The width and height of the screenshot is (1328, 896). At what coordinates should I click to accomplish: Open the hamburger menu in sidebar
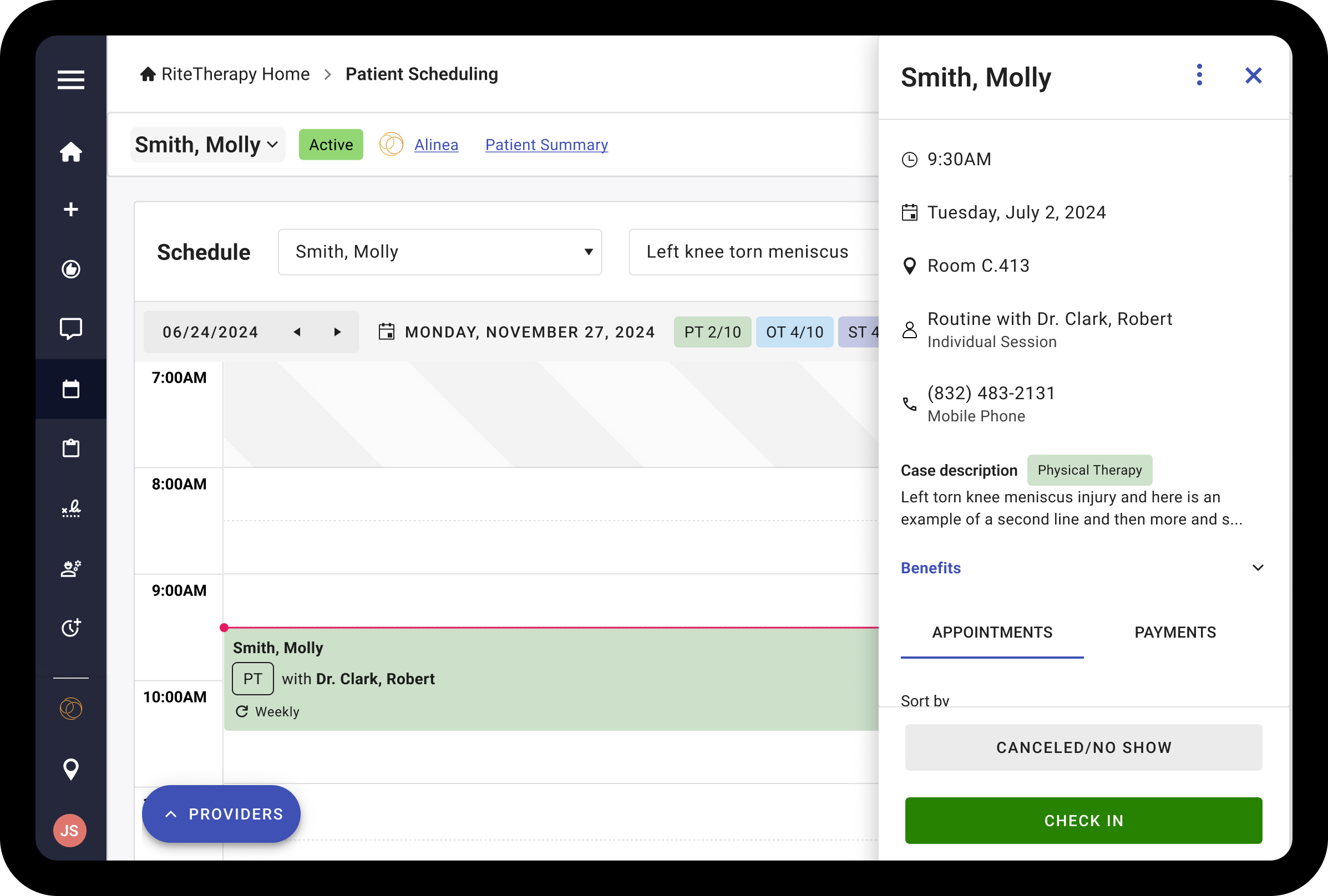point(71,79)
